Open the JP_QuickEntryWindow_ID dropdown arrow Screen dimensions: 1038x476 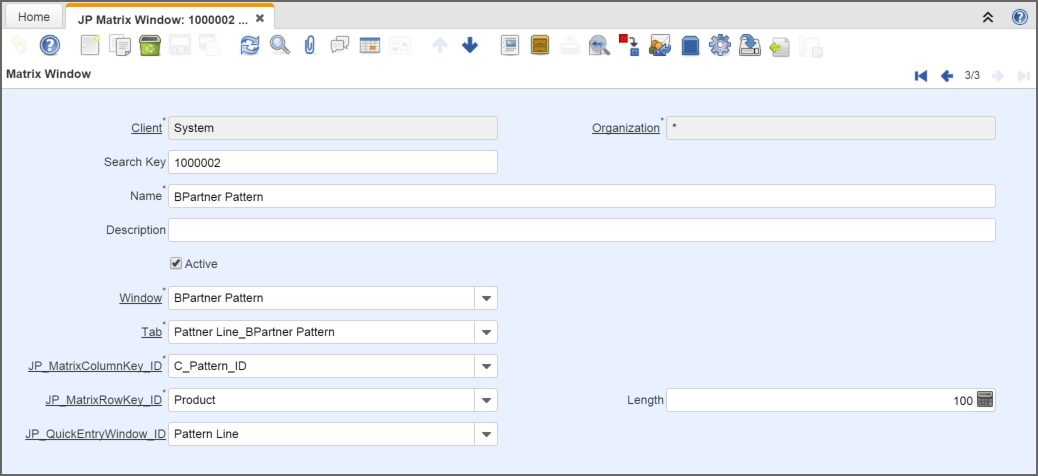click(485, 434)
